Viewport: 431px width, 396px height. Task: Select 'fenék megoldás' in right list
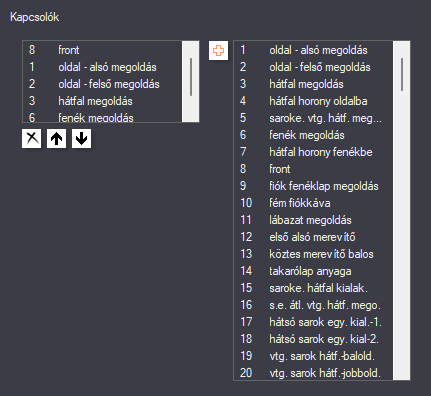pyautogui.click(x=313, y=135)
